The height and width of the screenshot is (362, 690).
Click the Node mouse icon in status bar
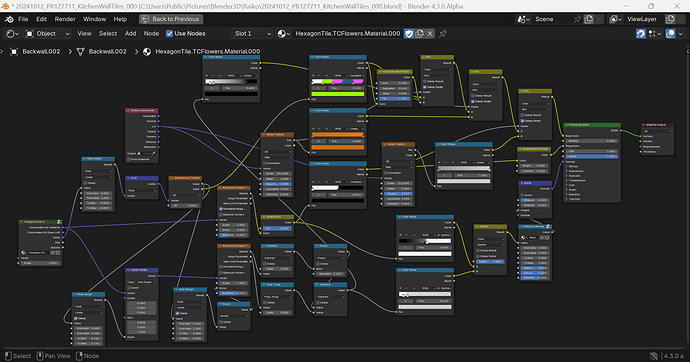click(79, 356)
